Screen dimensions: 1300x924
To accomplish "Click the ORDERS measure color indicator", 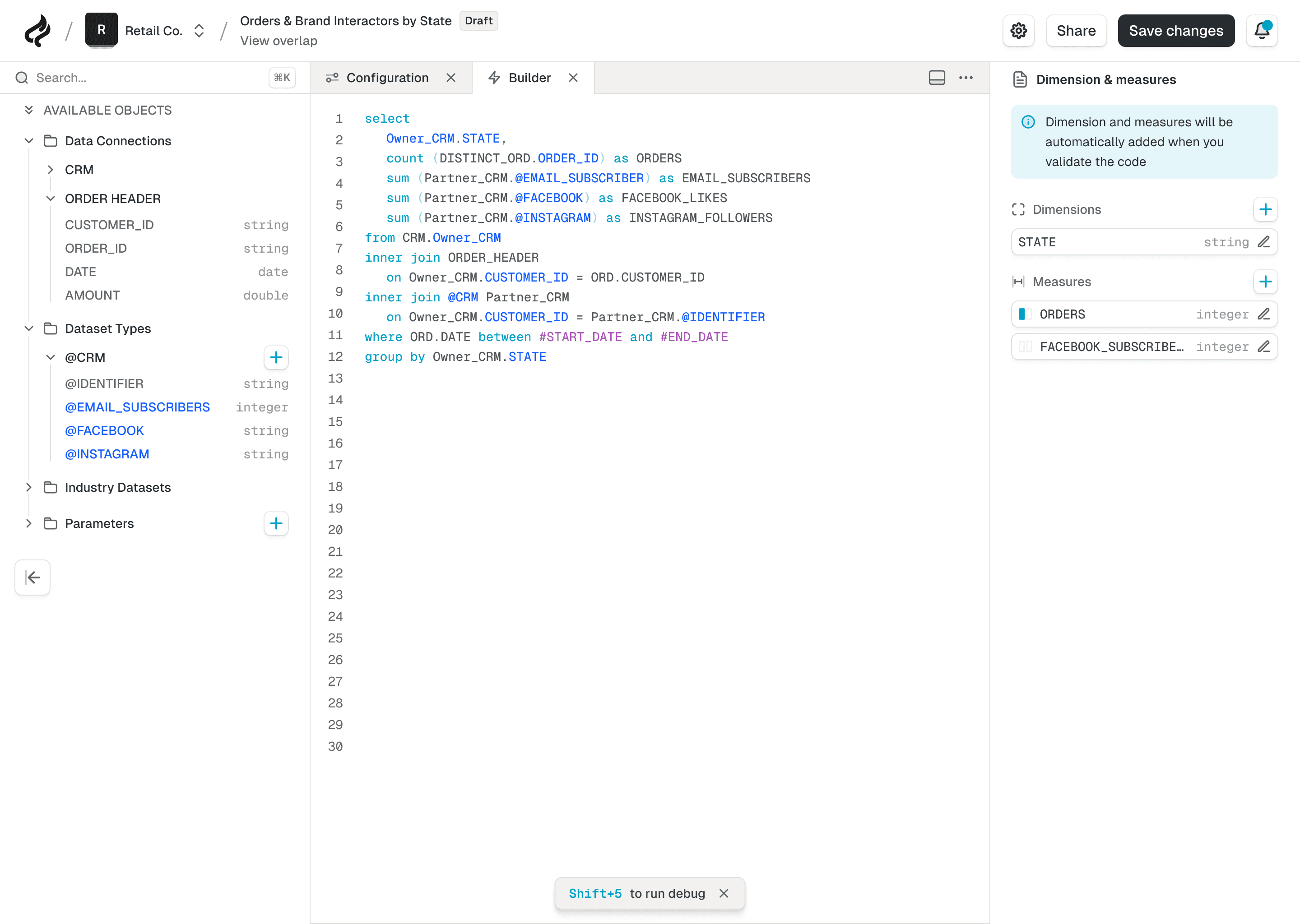I will [1025, 314].
